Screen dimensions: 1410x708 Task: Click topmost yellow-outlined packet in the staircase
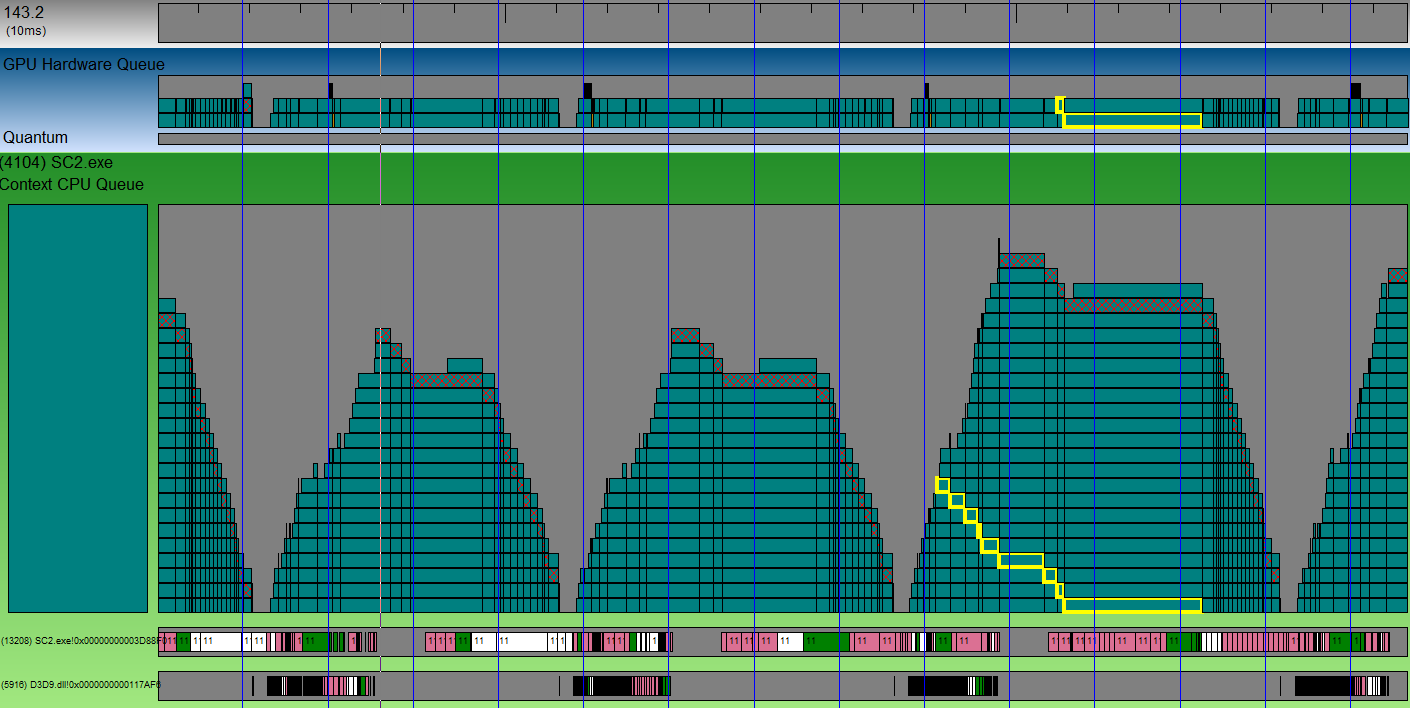click(x=942, y=485)
